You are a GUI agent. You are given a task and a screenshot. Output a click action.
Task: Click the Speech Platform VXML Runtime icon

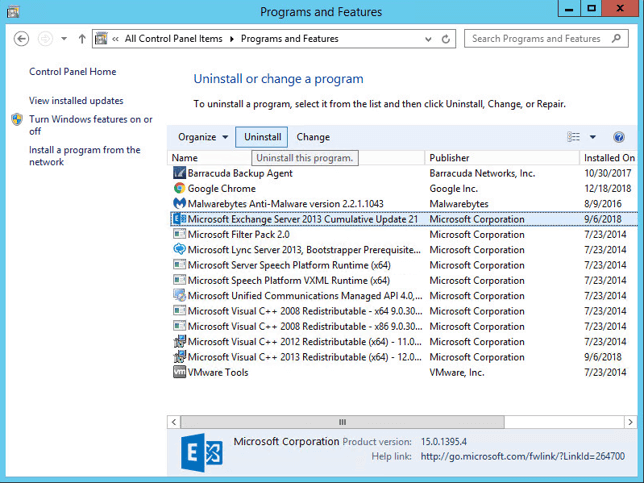coord(179,280)
